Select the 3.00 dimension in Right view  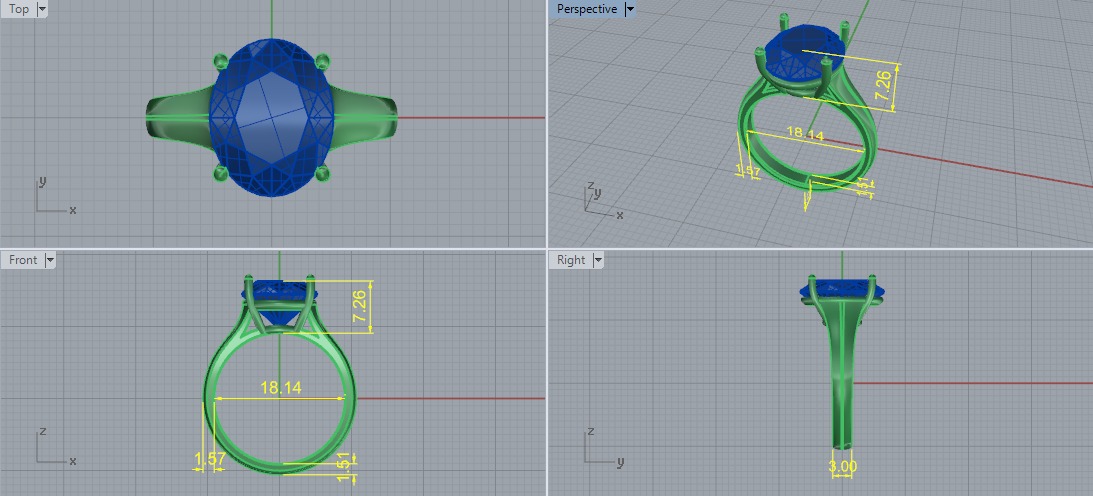pos(843,466)
